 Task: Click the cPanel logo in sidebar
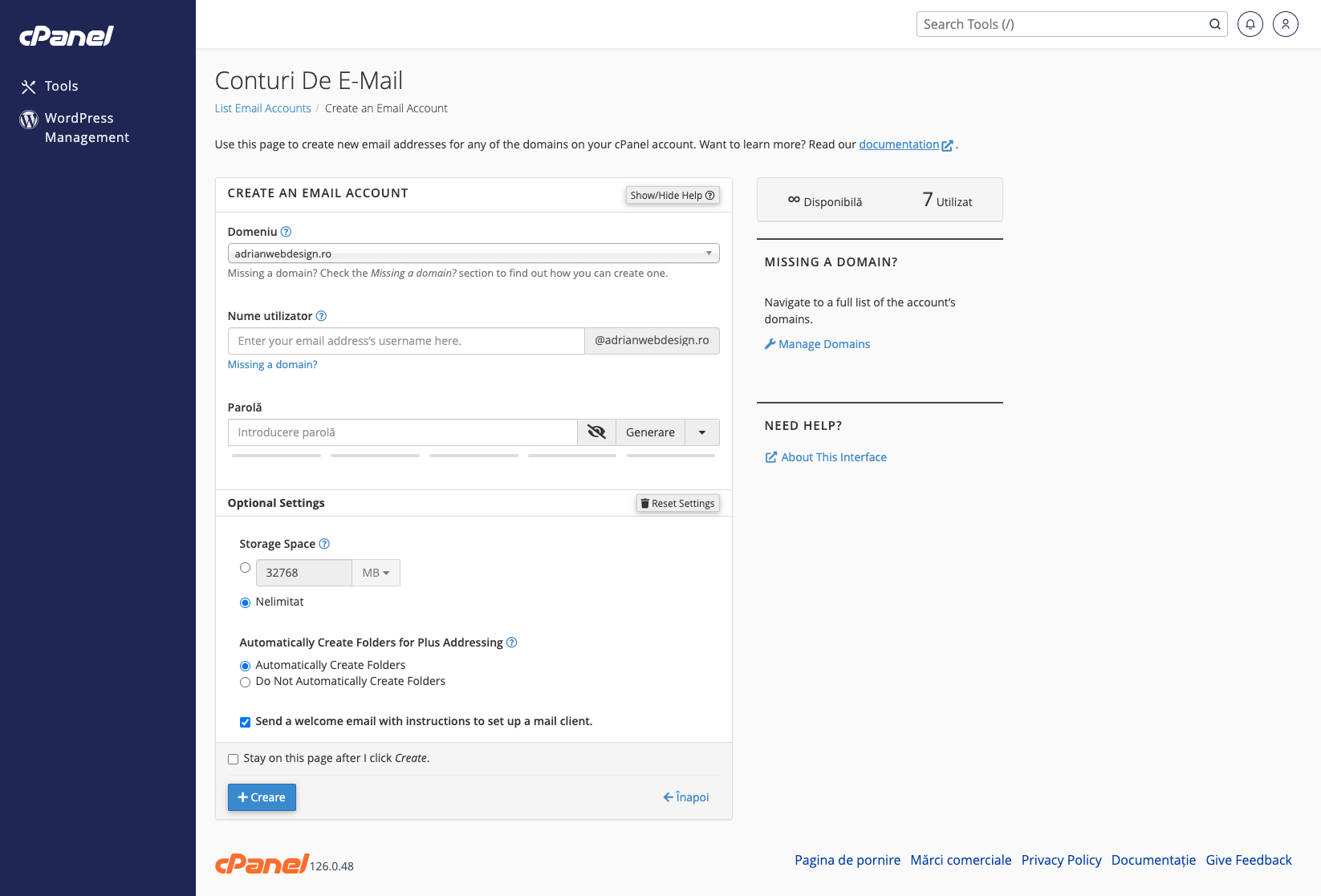coord(67,36)
